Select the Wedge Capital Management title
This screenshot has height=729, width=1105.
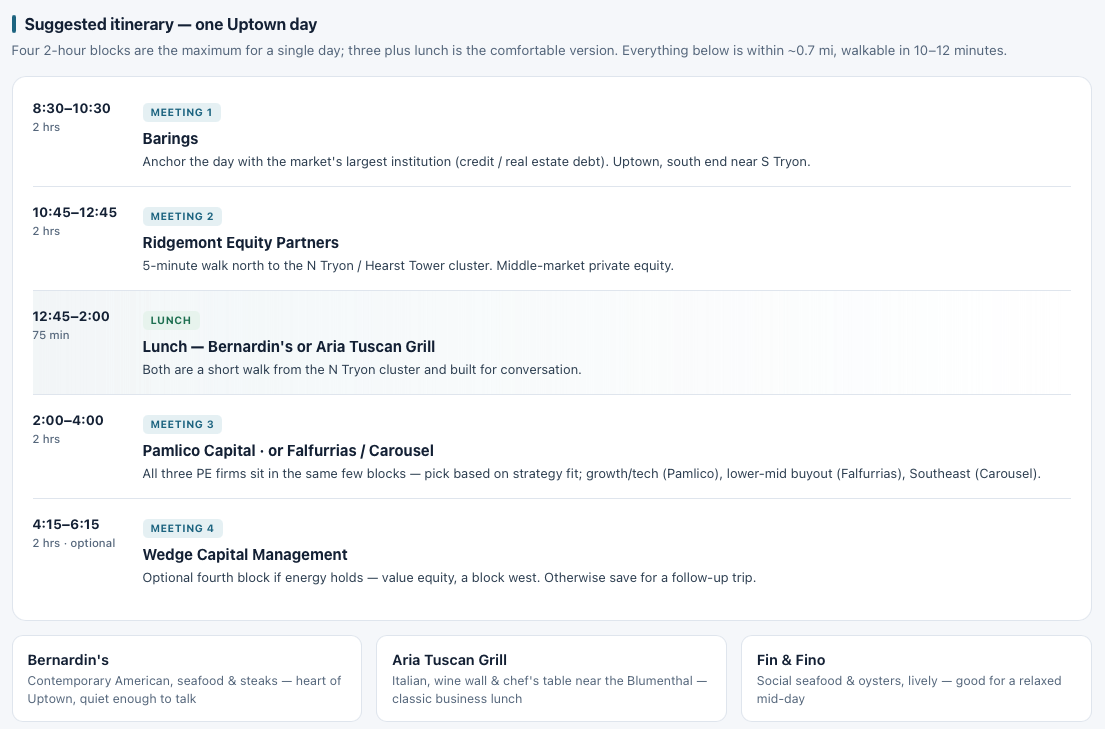245,555
